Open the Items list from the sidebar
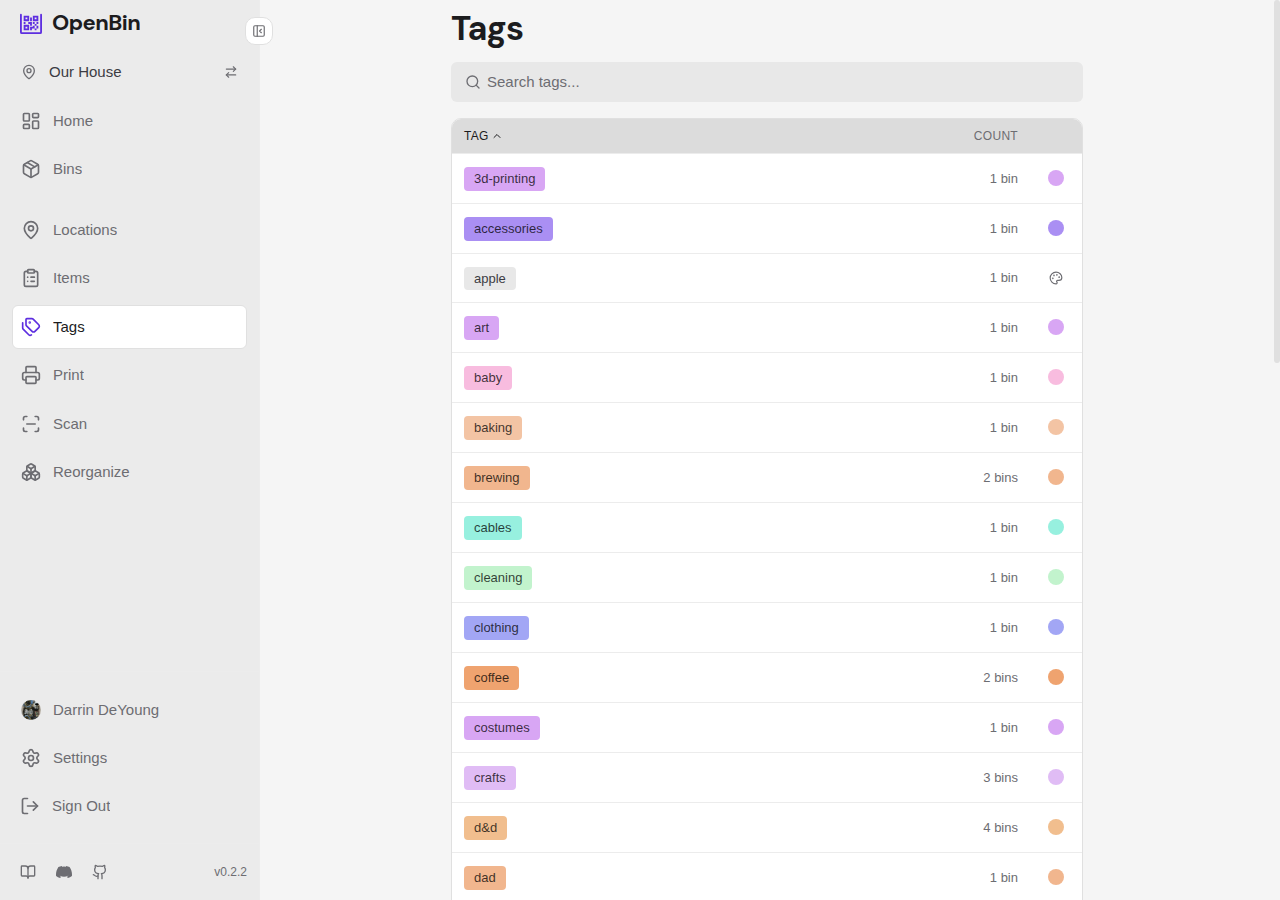This screenshot has height=900, width=1280. tap(71, 278)
